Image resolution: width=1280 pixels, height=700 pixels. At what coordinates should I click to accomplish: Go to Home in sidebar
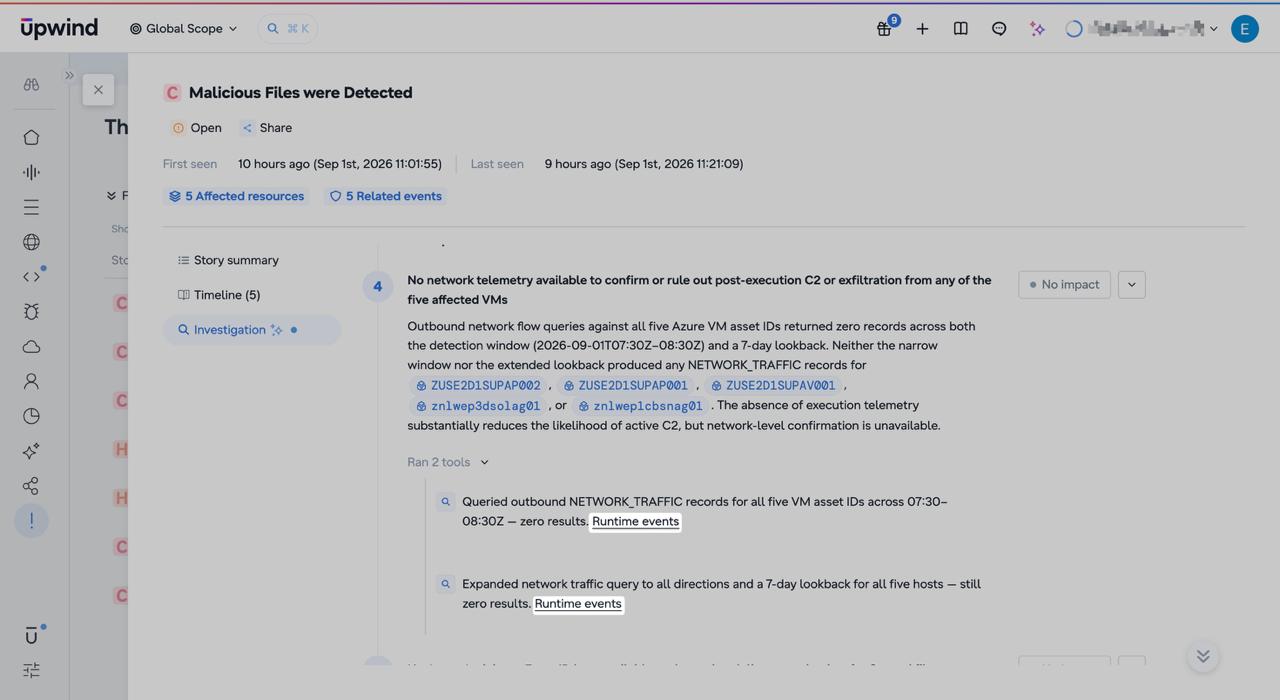point(31,137)
